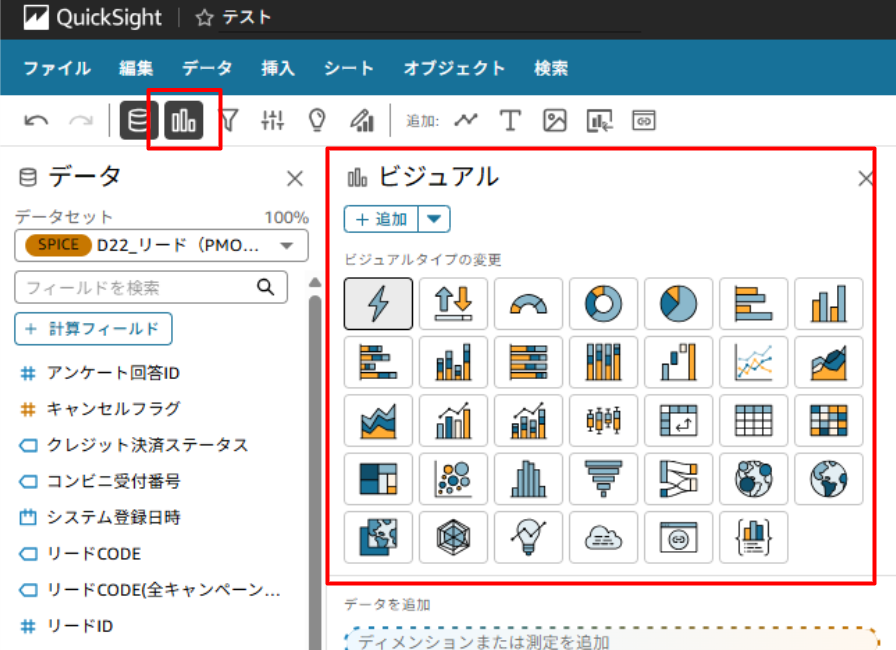Select the gauge chart visual type
The width and height of the screenshot is (896, 650).
529,304
